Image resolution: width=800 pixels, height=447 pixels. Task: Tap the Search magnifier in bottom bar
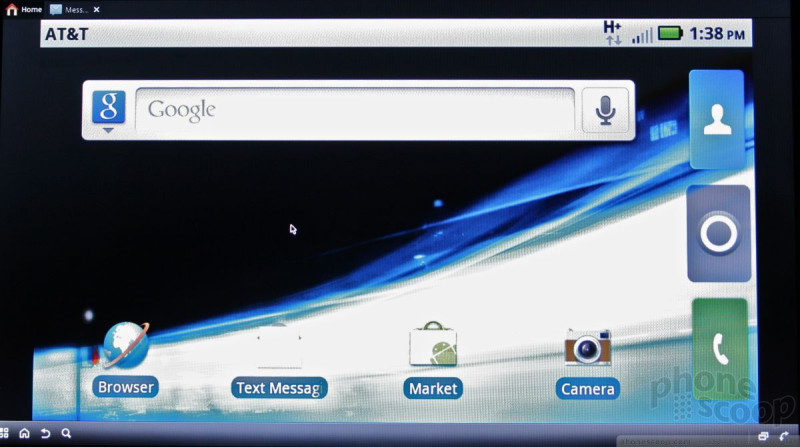click(x=66, y=433)
